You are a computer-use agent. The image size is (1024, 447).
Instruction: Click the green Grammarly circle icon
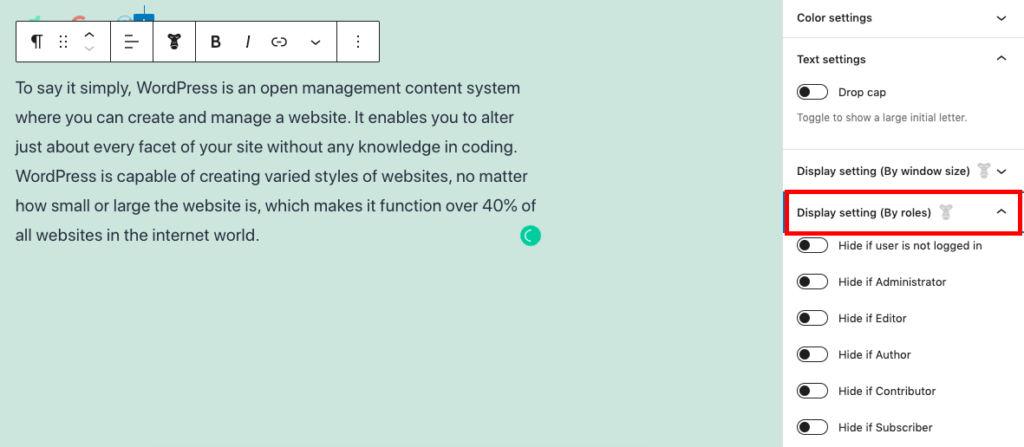[530, 235]
